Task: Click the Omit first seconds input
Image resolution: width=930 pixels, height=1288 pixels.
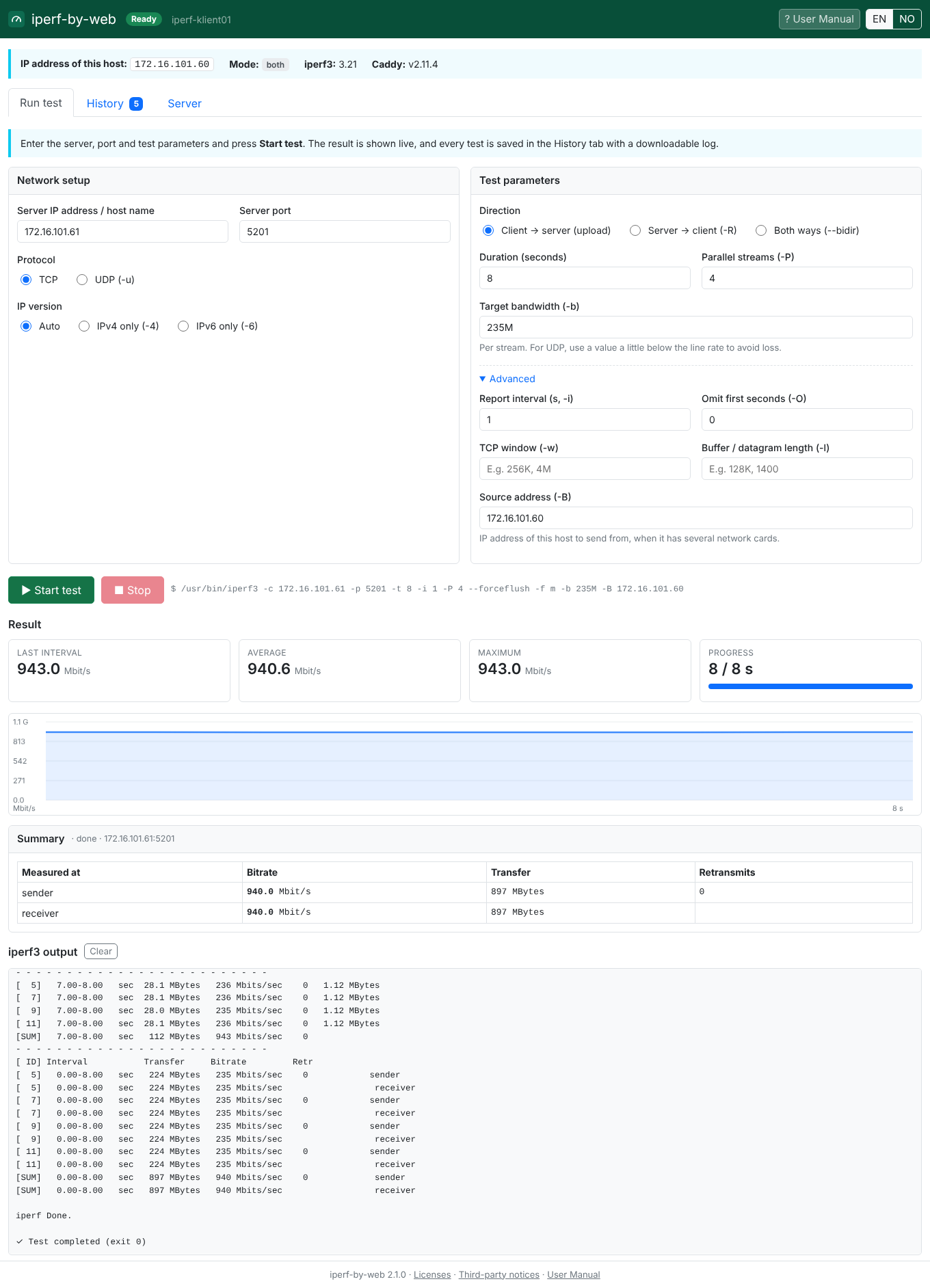Action: tap(807, 420)
